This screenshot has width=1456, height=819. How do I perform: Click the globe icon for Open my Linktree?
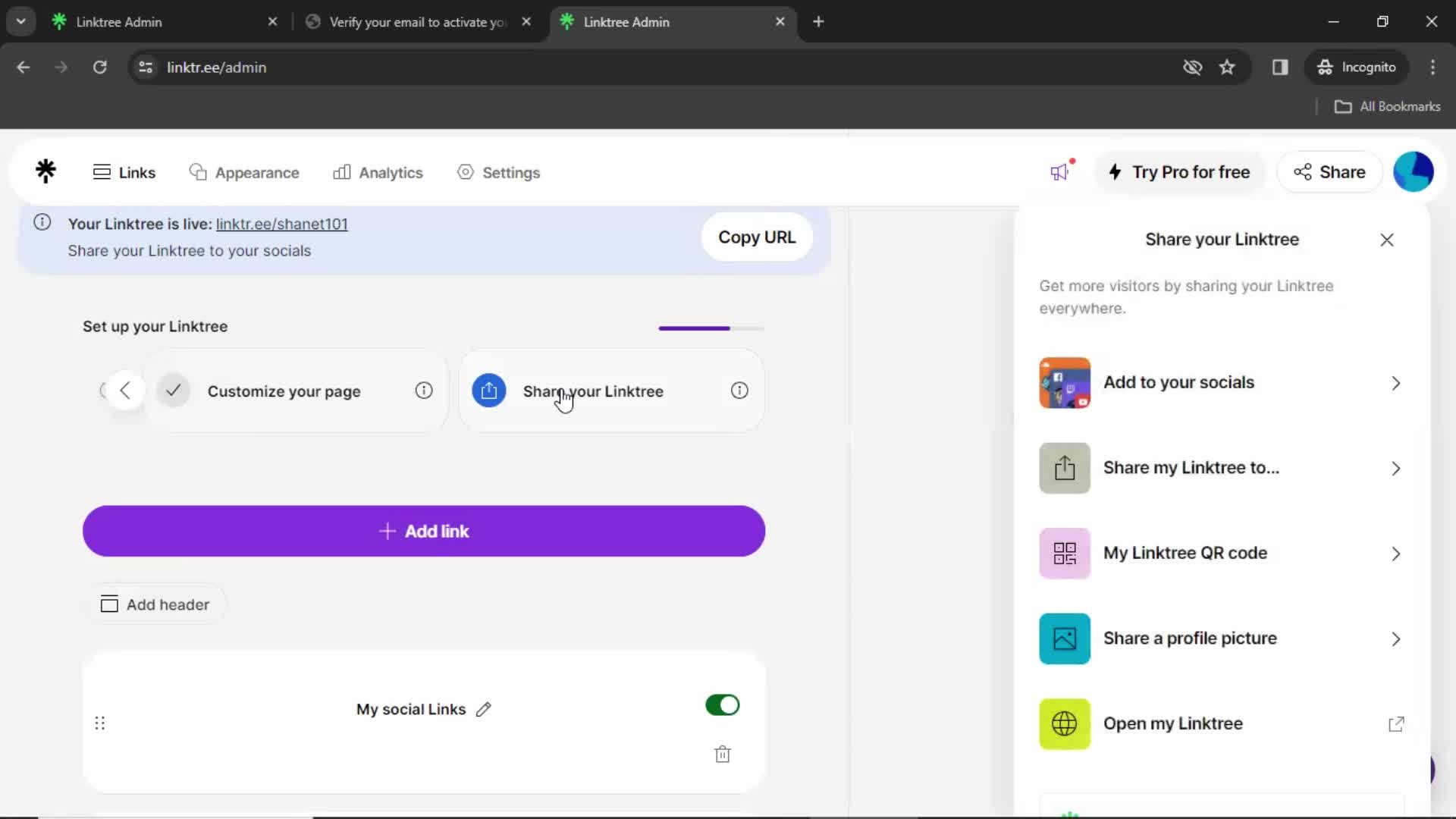(x=1065, y=724)
